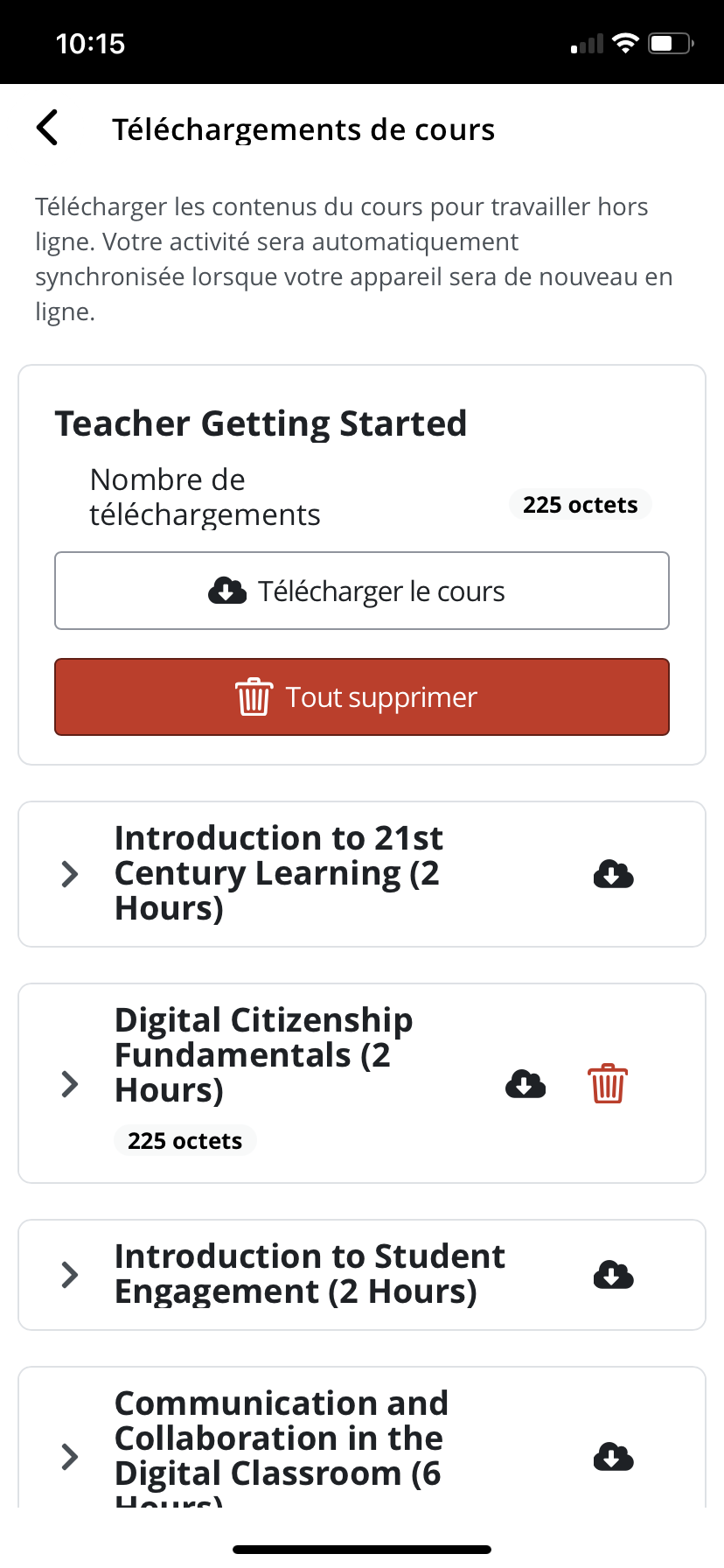Download Communication and Collaboration section
724x1568 pixels.
(x=613, y=1457)
